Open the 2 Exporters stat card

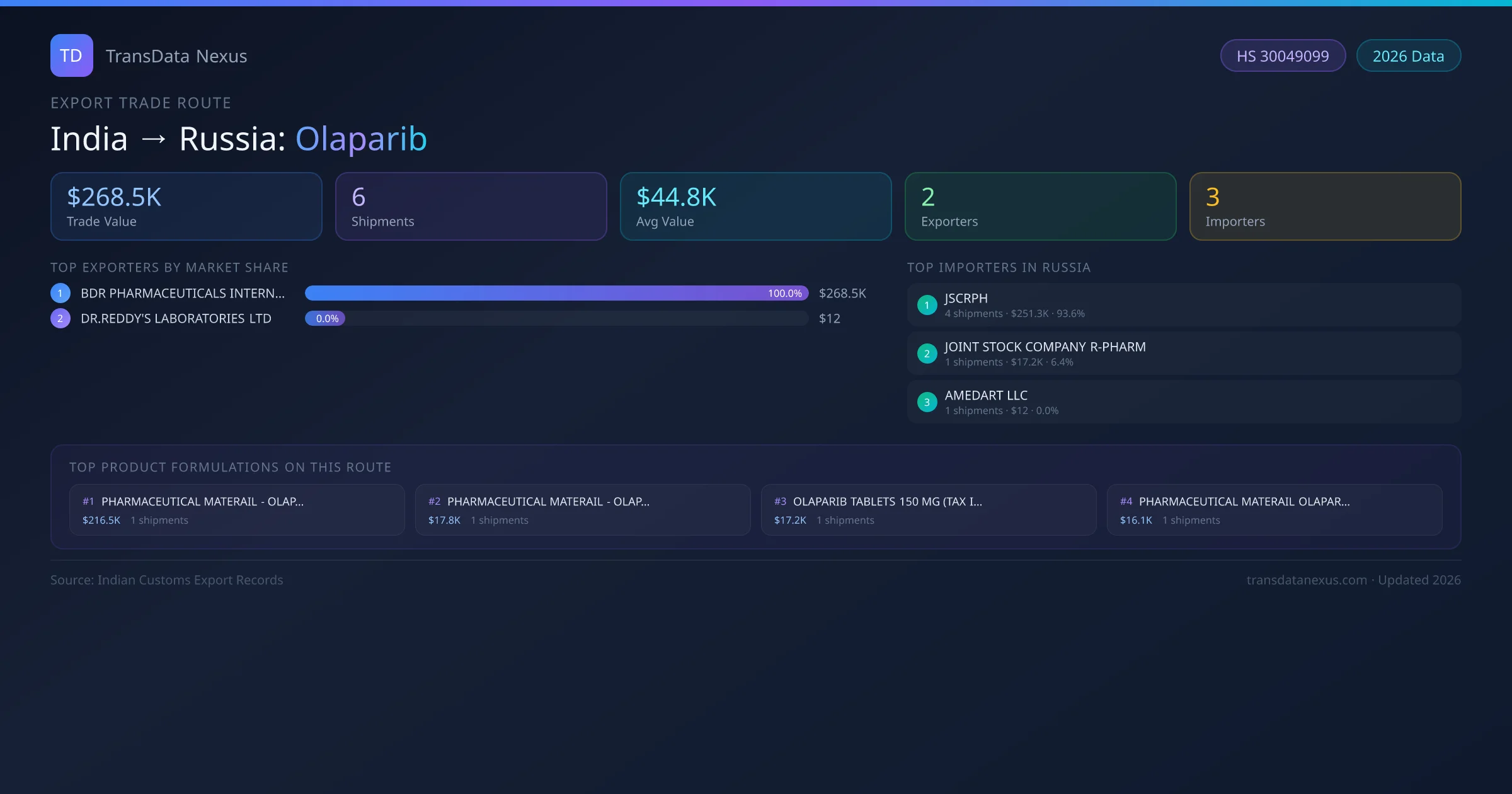[x=1040, y=207]
